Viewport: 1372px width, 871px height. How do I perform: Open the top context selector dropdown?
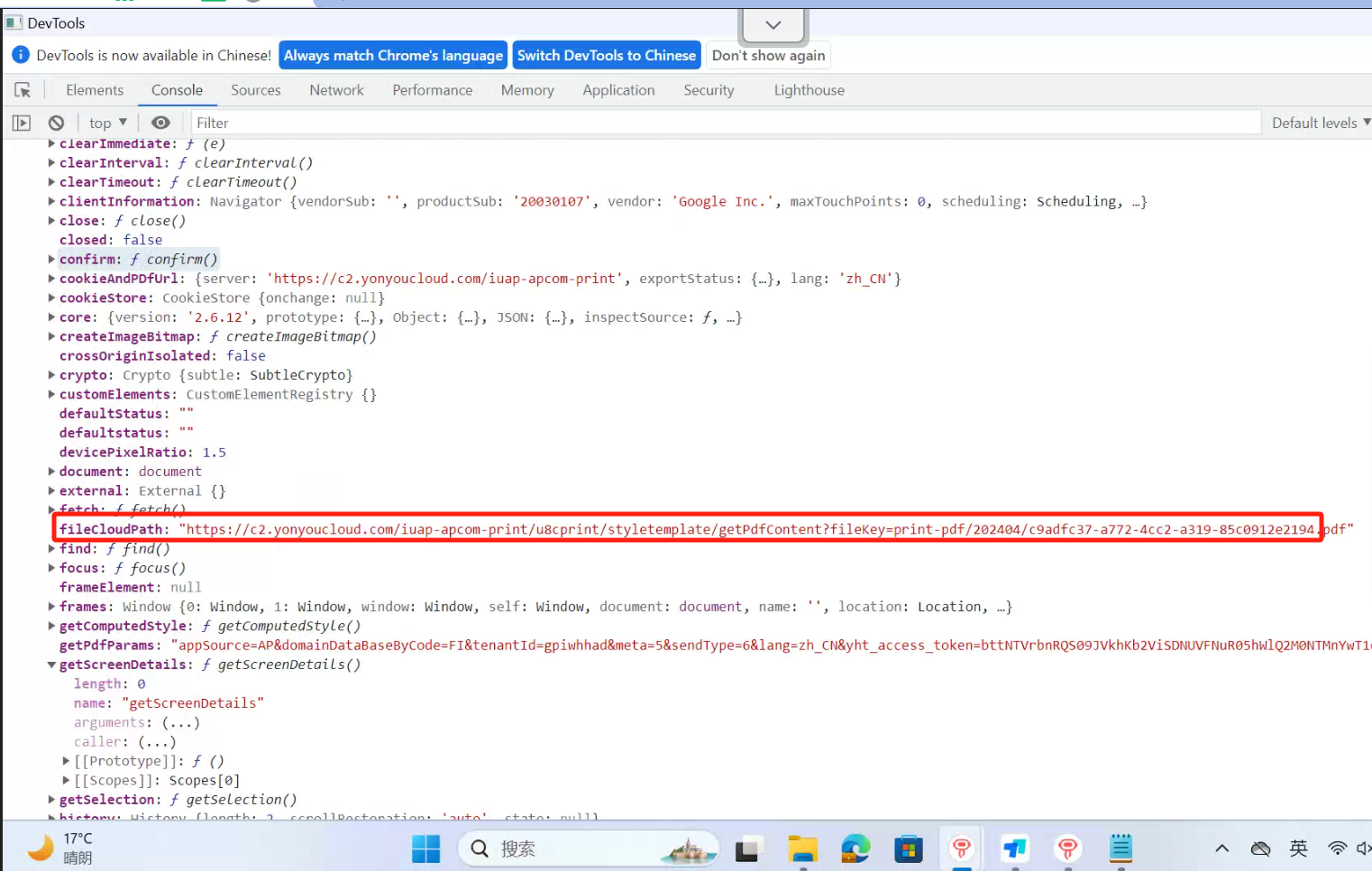click(x=108, y=123)
